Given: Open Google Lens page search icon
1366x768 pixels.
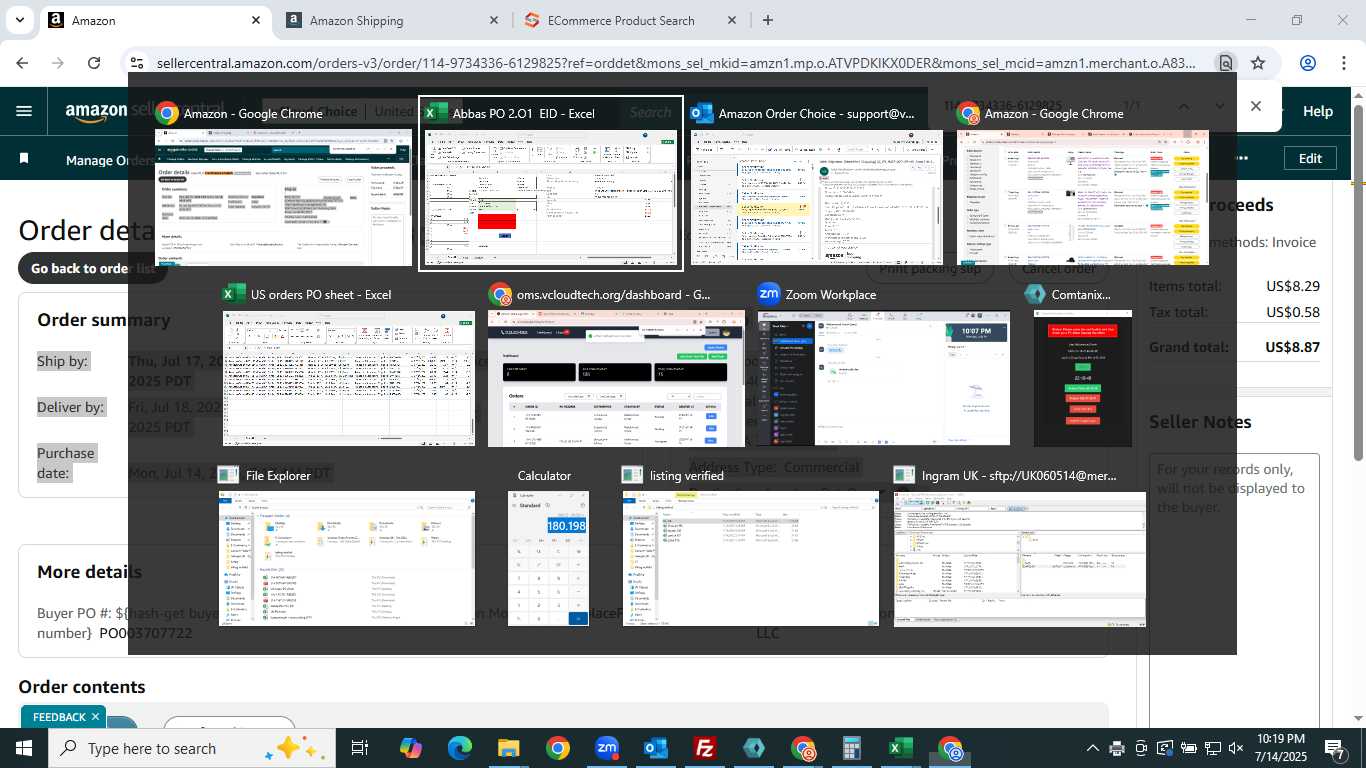Looking at the screenshot, I should 1225,63.
